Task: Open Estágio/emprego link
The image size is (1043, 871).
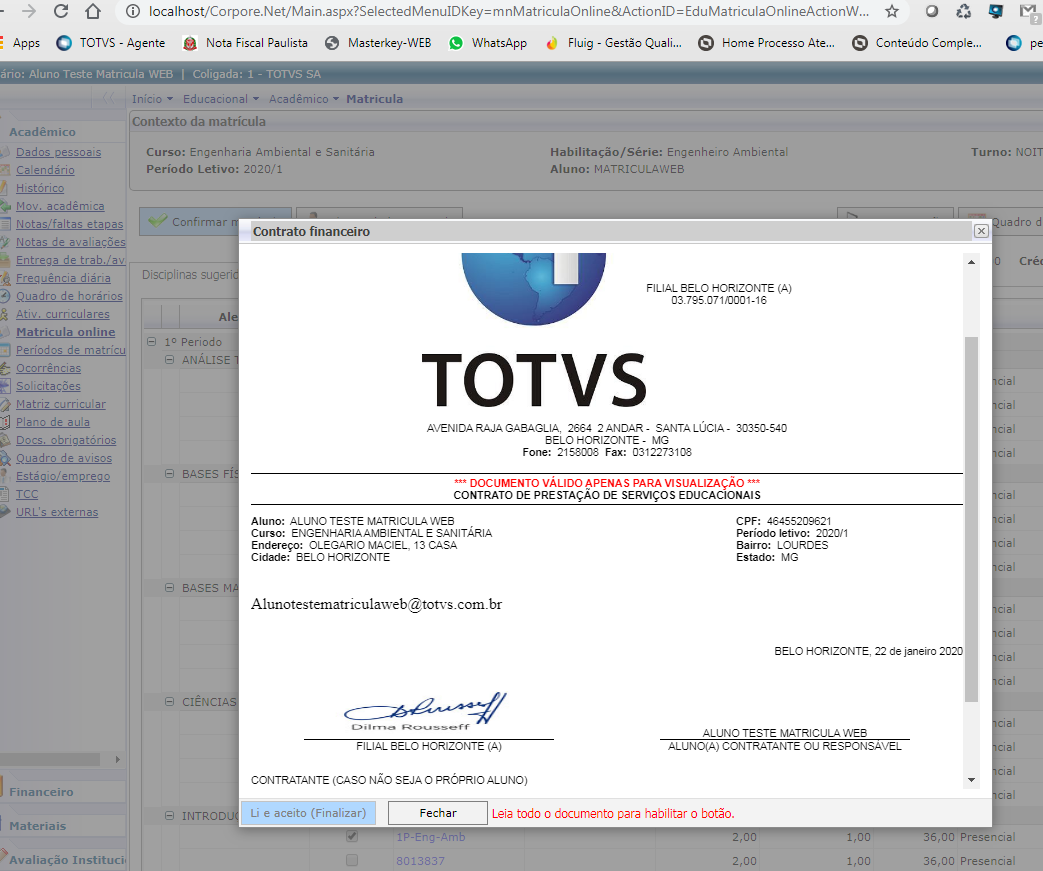Action: pos(63,476)
